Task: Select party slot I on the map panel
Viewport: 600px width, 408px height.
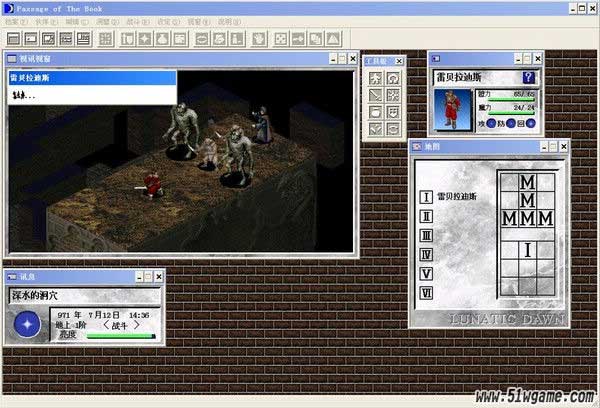Action: click(426, 197)
